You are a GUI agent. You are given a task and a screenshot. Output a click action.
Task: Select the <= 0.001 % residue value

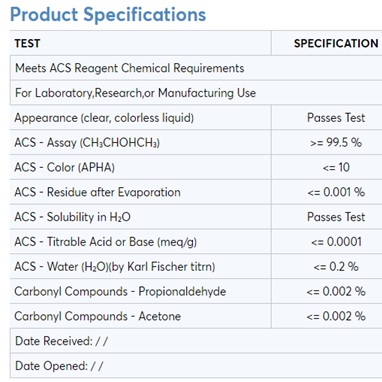[336, 192]
